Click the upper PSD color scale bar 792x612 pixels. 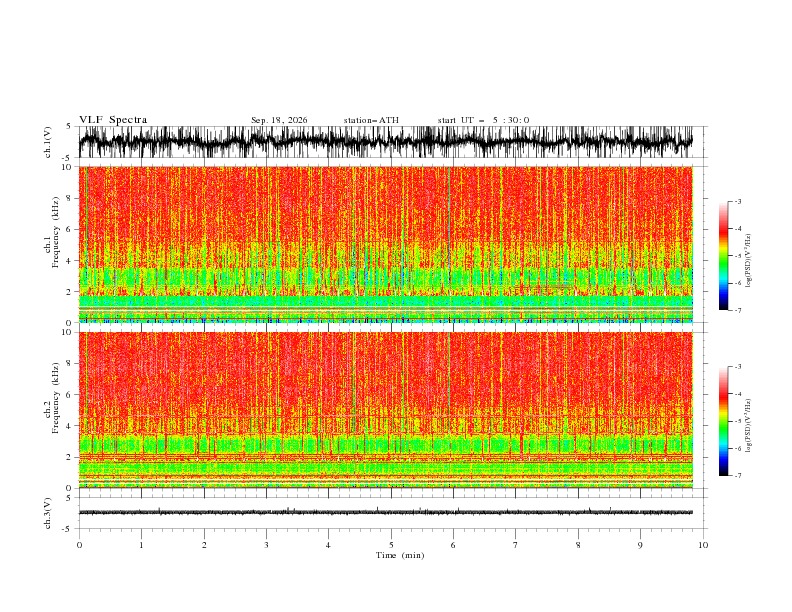click(723, 256)
